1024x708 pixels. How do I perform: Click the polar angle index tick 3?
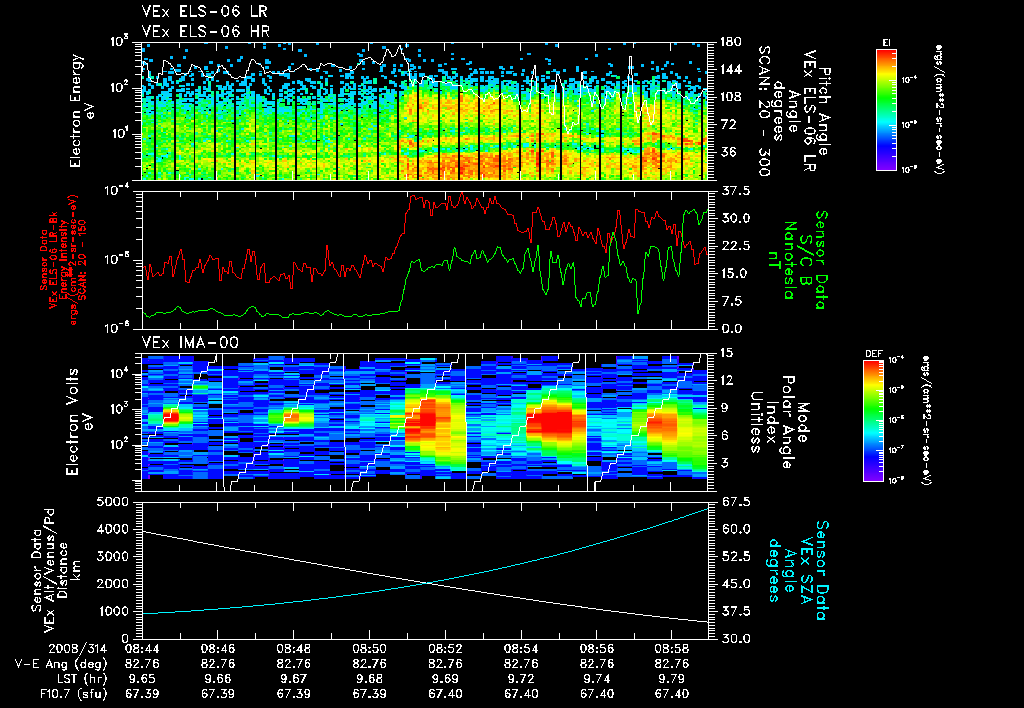pos(722,463)
